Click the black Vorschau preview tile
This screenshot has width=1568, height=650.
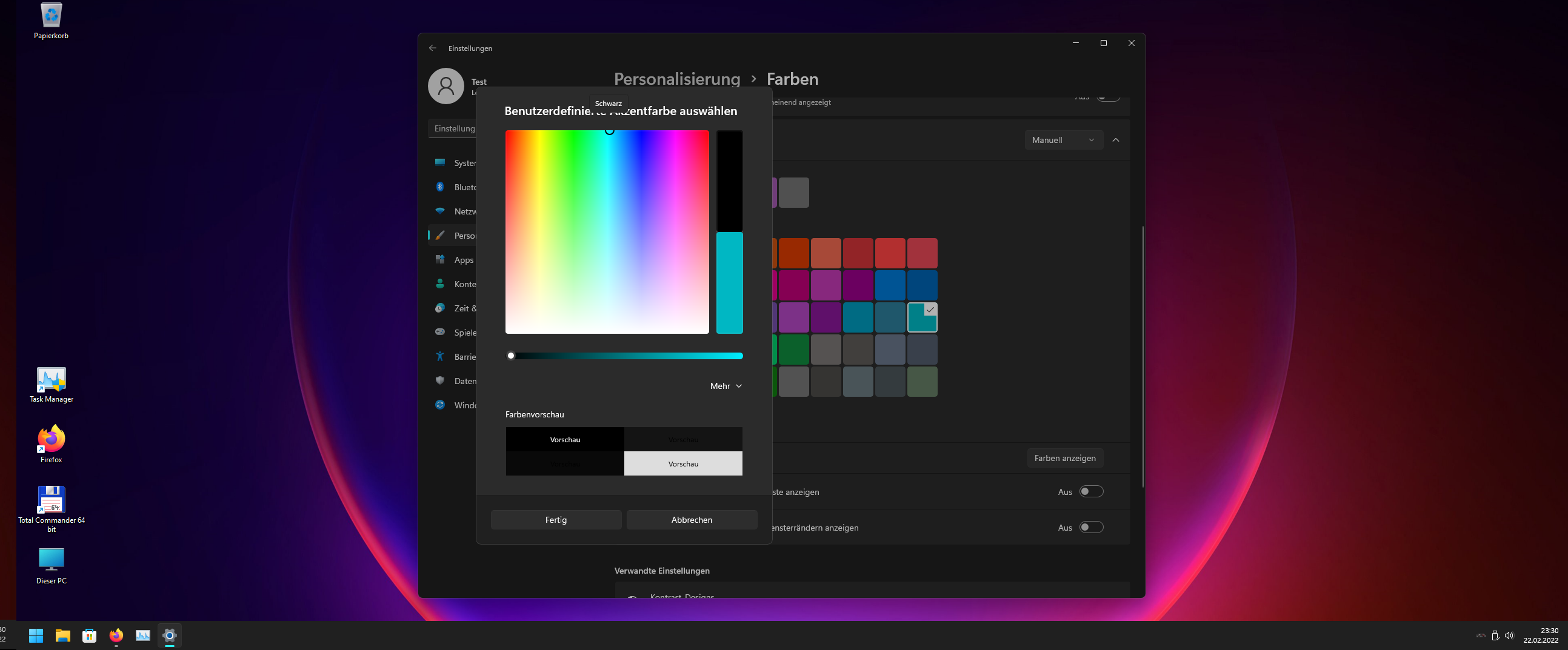coord(565,439)
